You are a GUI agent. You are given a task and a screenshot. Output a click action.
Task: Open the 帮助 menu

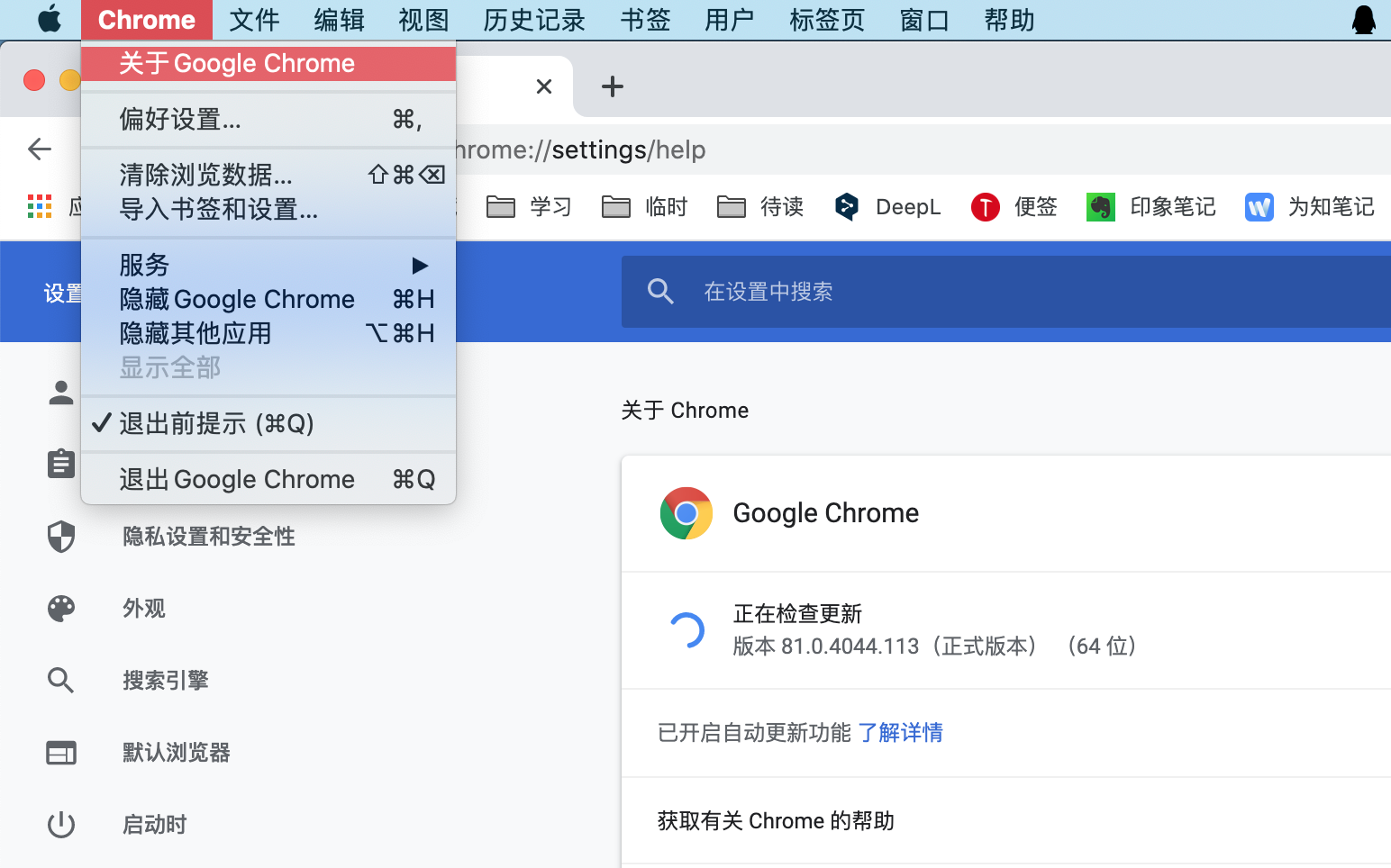[1009, 19]
